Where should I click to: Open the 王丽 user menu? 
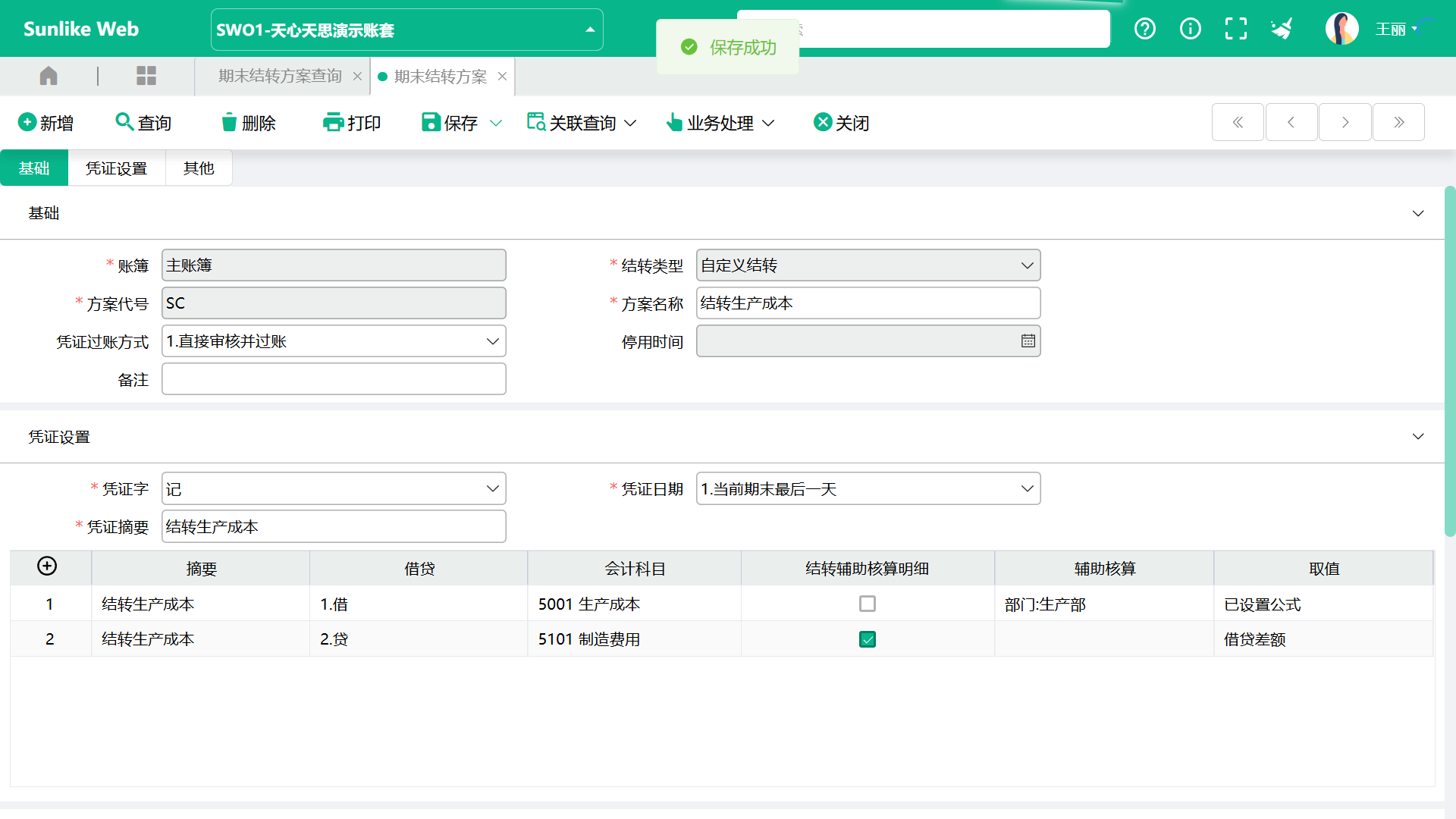[1396, 30]
